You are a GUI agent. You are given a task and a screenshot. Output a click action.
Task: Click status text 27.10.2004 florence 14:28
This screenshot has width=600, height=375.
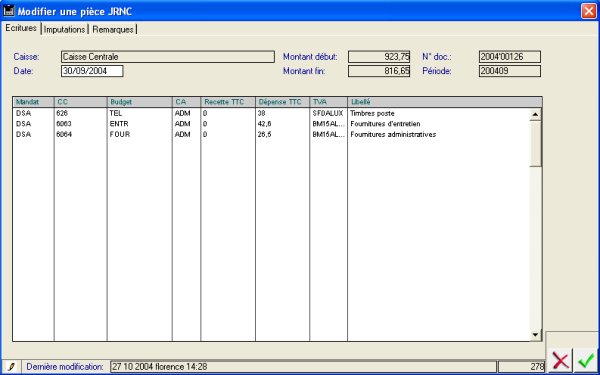160,367
